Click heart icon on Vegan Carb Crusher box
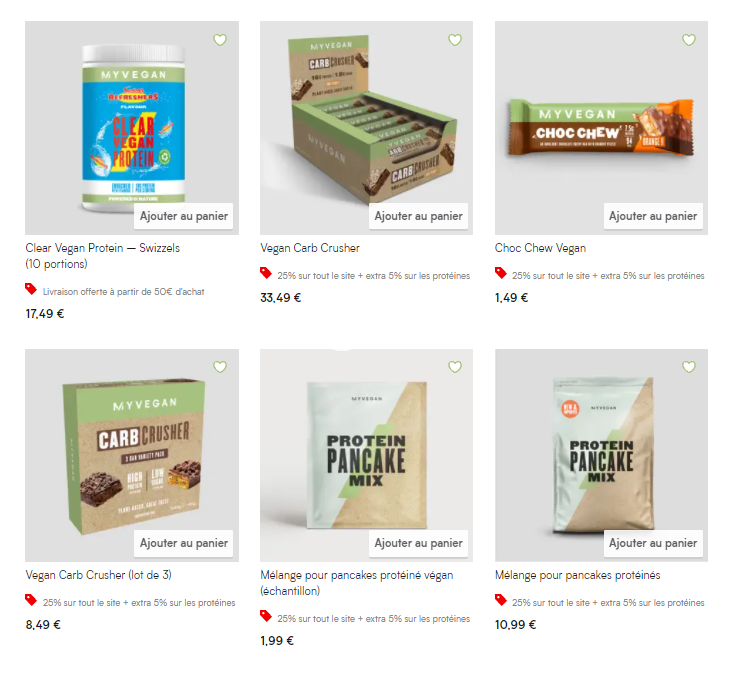 [455, 40]
